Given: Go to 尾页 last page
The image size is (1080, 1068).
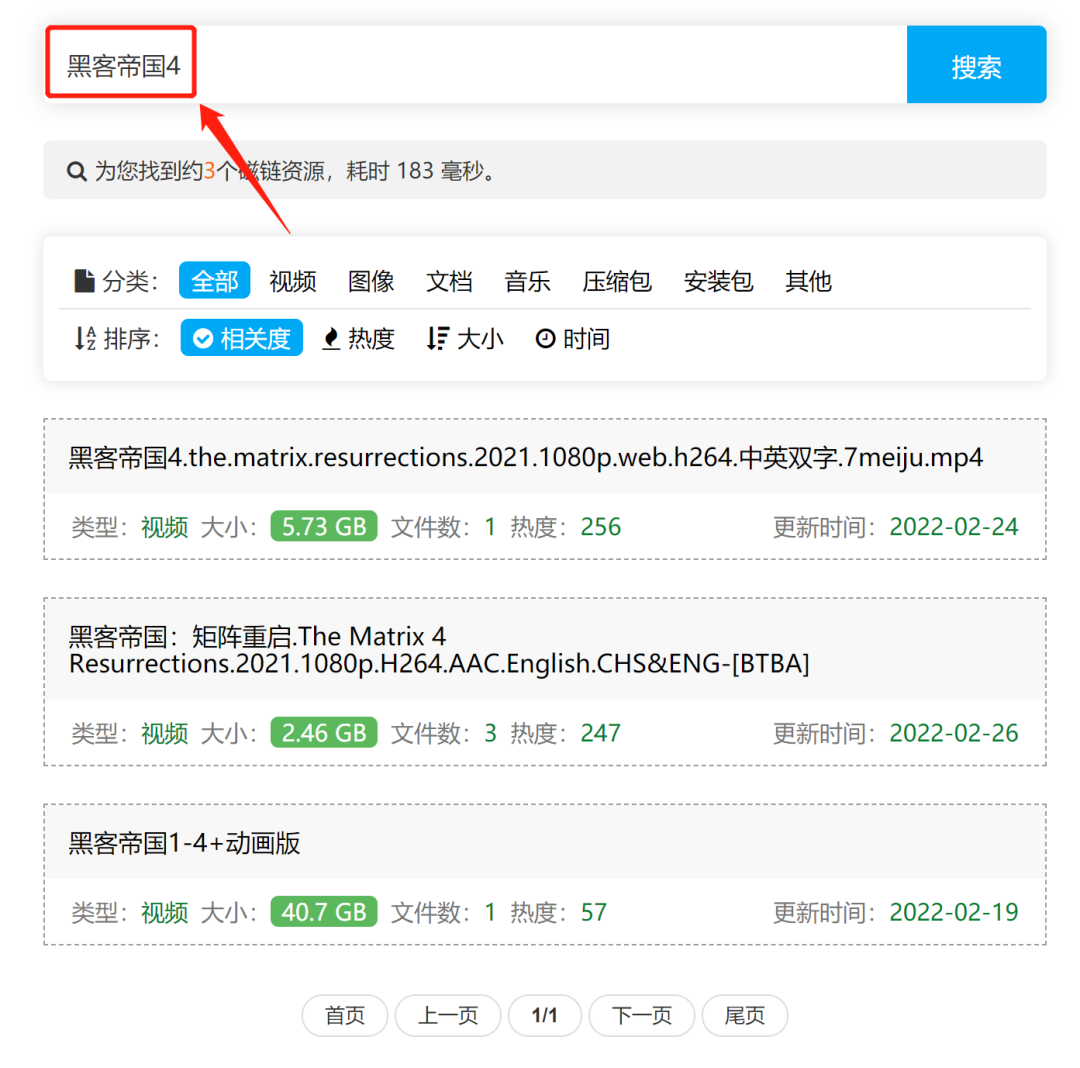Looking at the screenshot, I should coord(745,1015).
